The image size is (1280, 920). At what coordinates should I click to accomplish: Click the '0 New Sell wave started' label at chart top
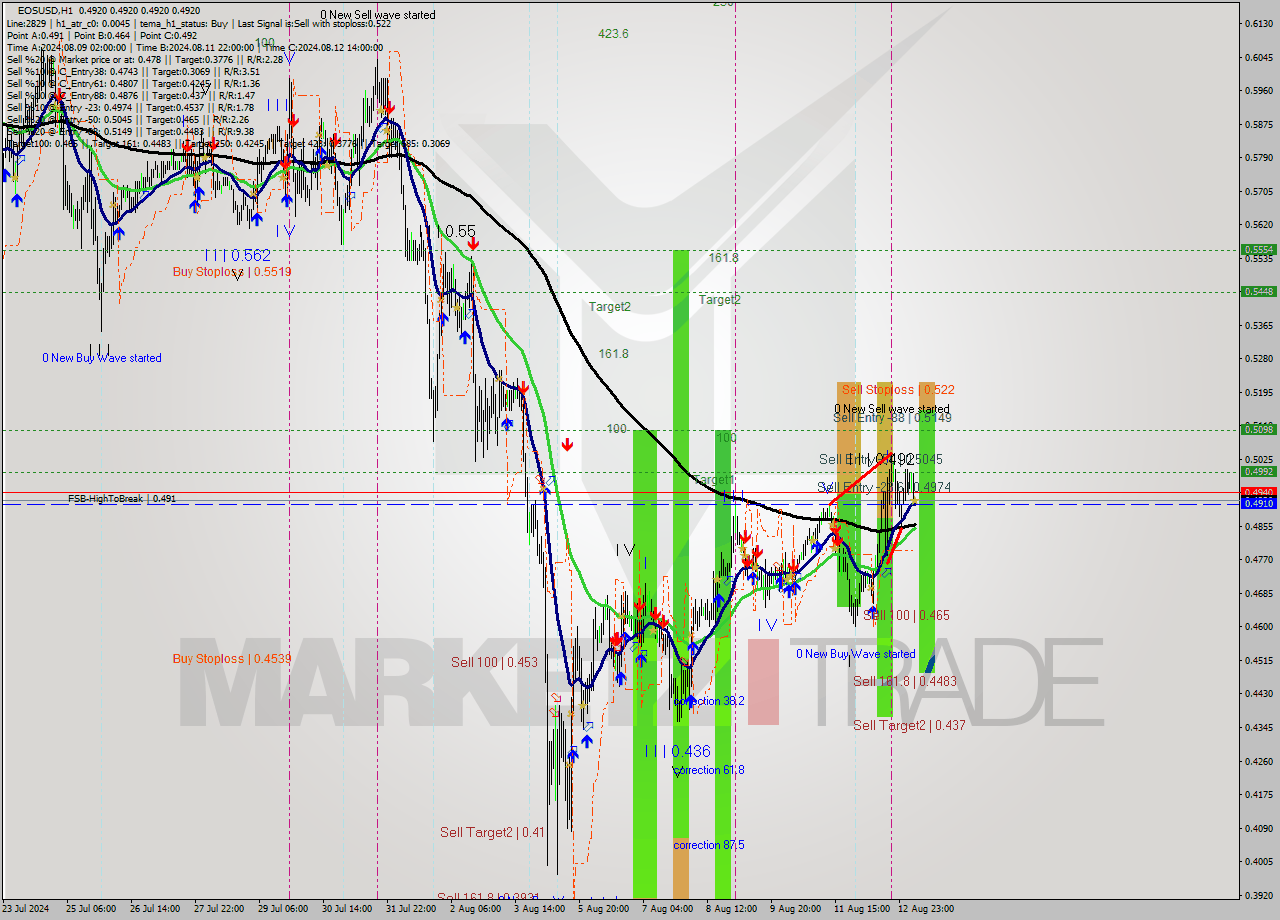378,15
